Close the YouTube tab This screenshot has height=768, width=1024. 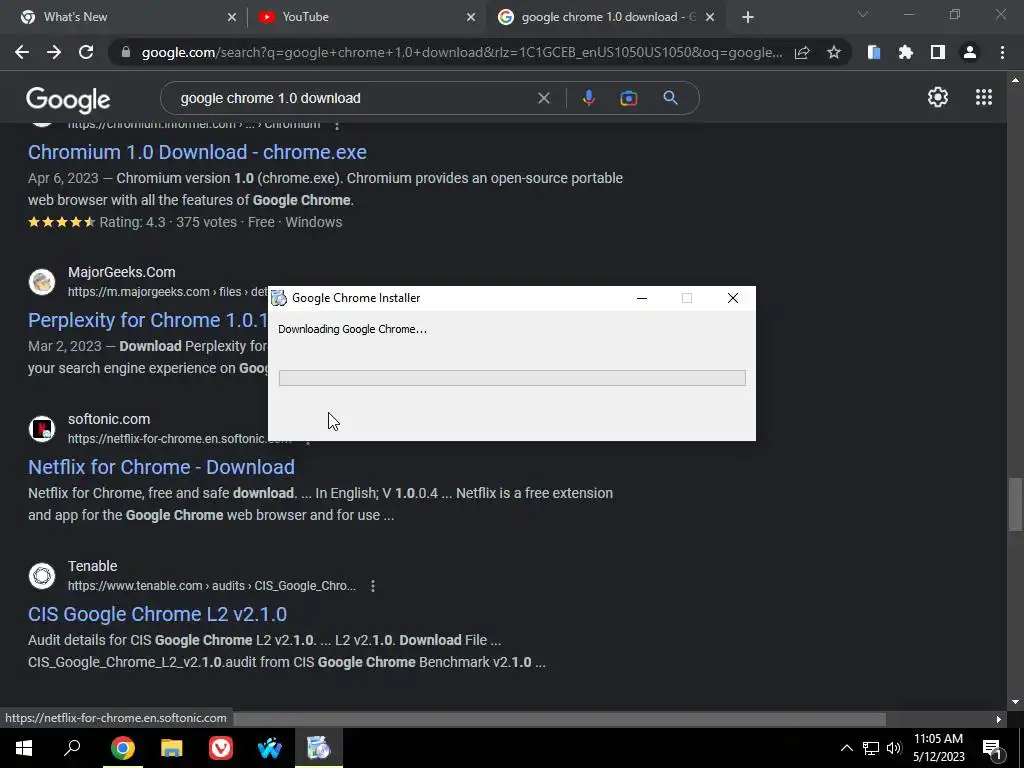[471, 17]
